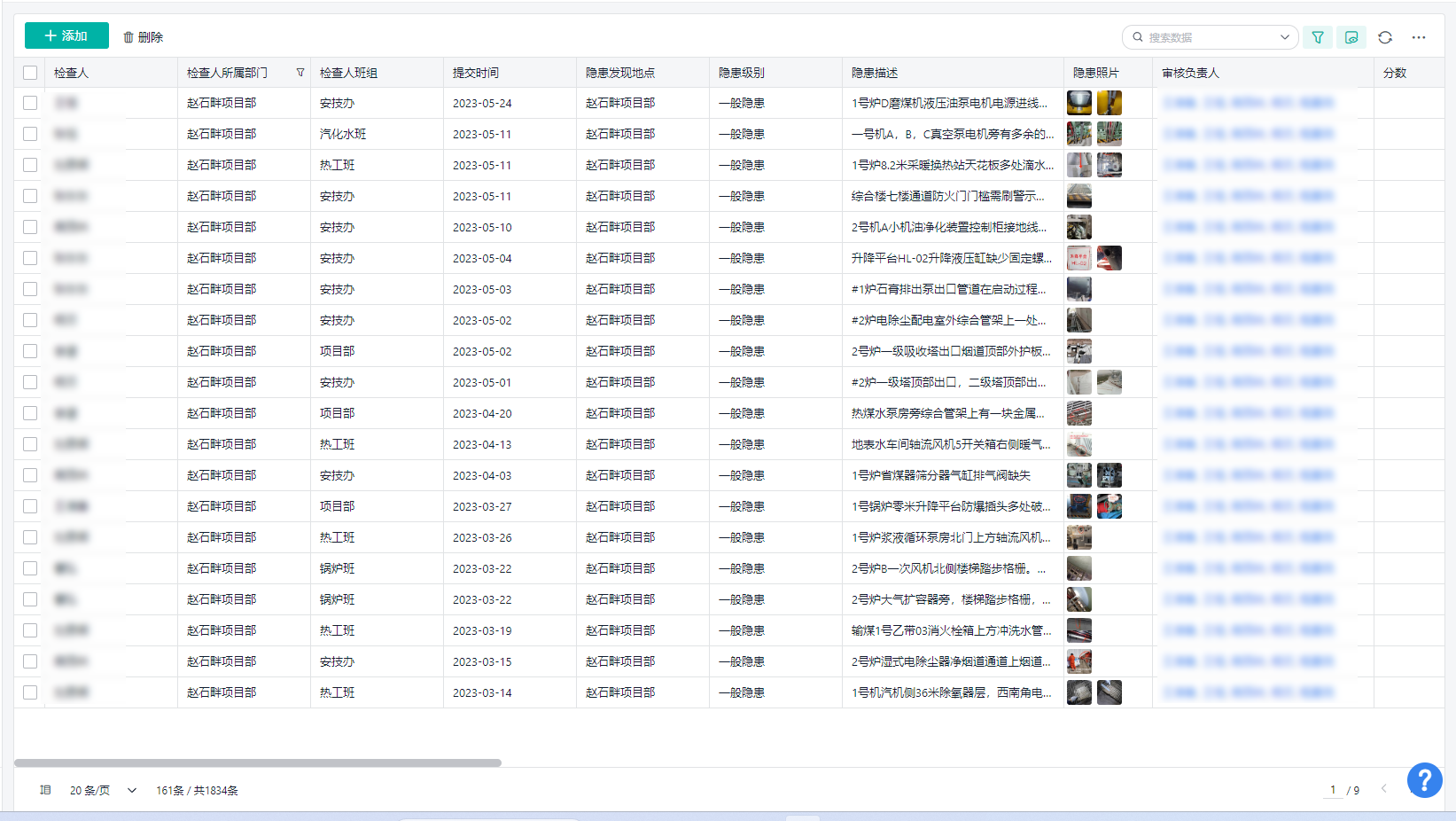This screenshot has height=821, width=1456.
Task: Click the blue help question mark button
Action: [1424, 780]
